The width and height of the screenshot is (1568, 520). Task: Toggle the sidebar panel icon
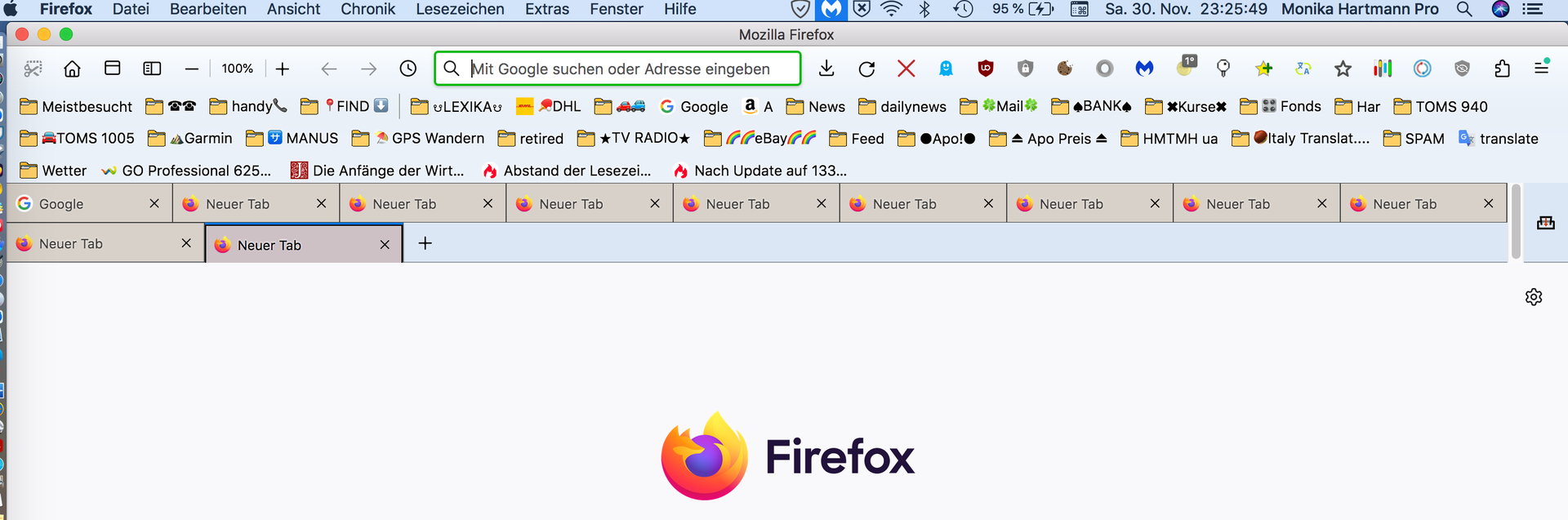point(152,69)
